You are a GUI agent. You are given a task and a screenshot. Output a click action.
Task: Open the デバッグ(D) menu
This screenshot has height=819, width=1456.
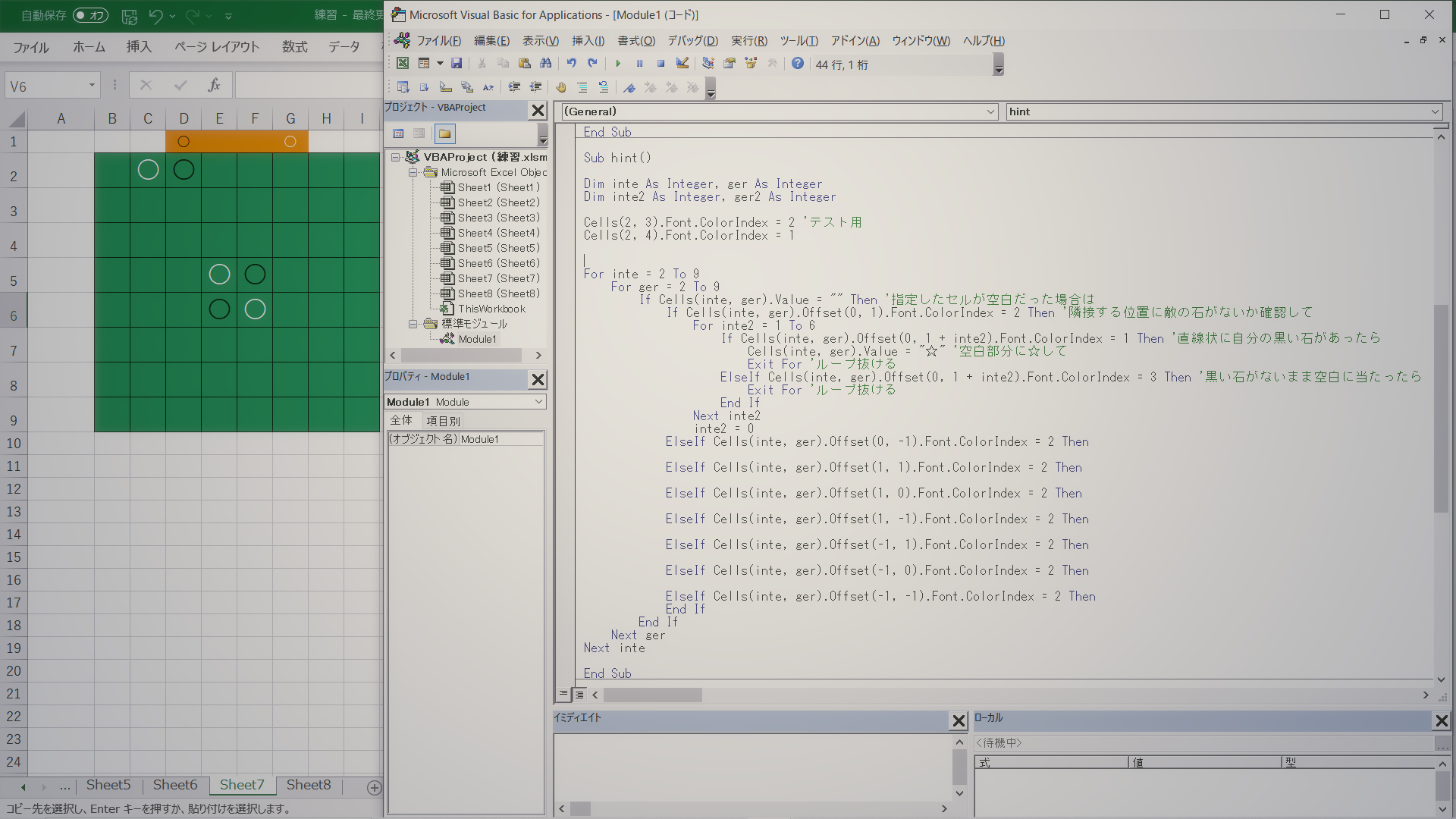[692, 41]
